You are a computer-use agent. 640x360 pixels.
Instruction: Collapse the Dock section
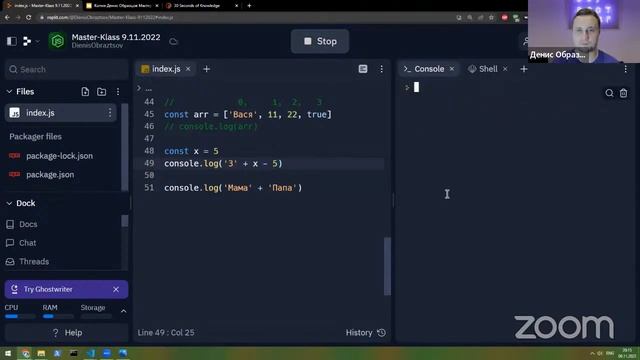coord(9,203)
